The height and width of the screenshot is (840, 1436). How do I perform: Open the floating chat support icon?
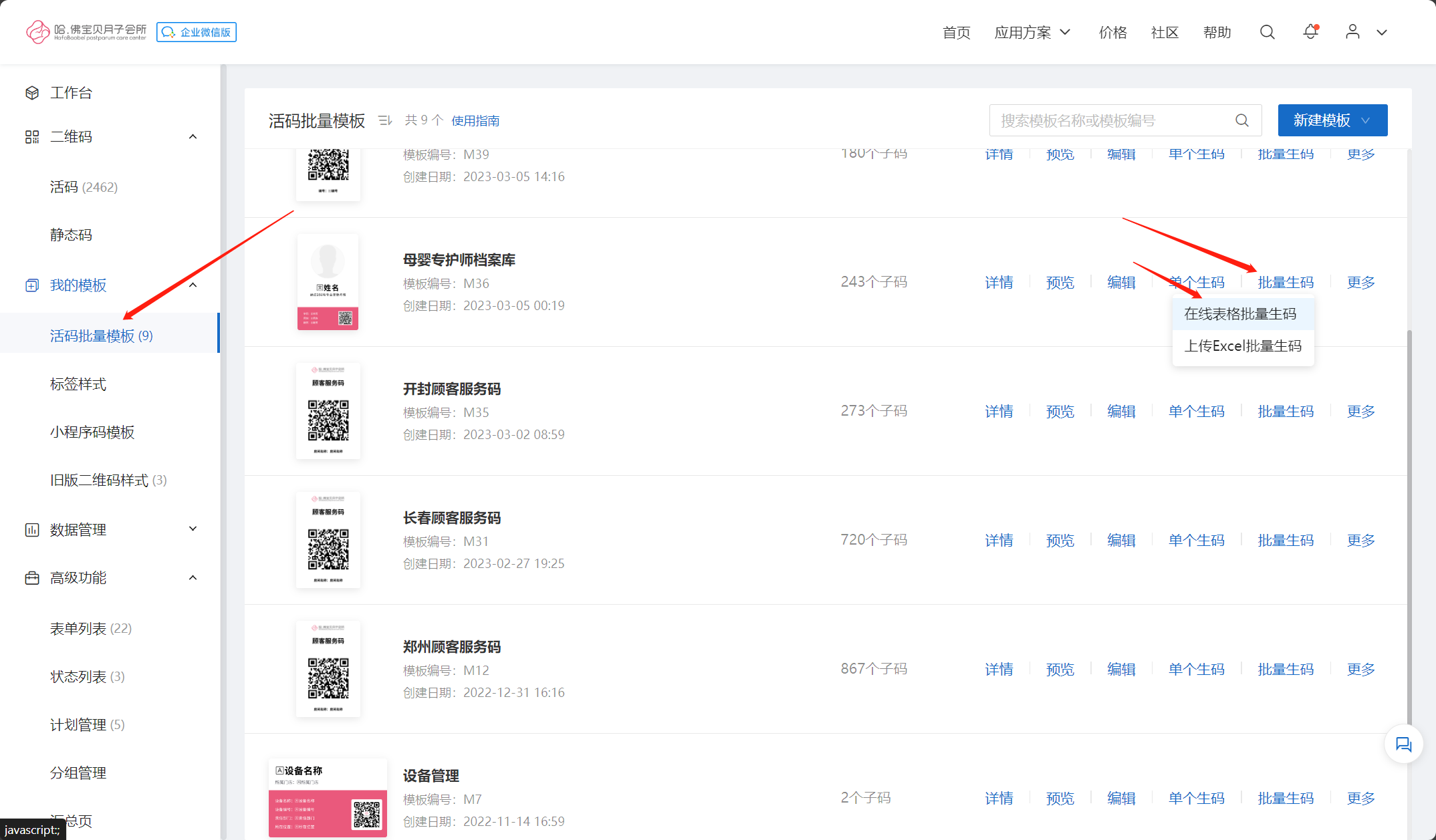point(1403,744)
